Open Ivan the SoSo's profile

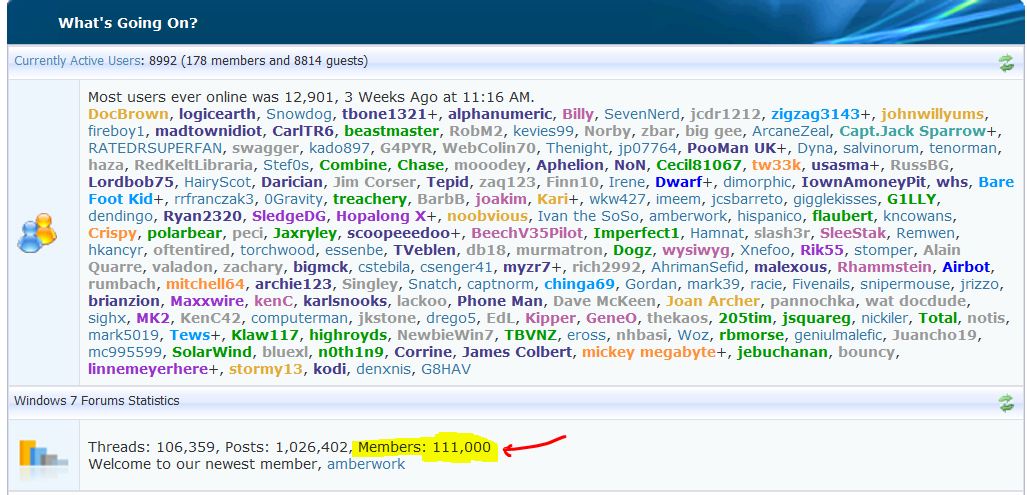point(588,216)
